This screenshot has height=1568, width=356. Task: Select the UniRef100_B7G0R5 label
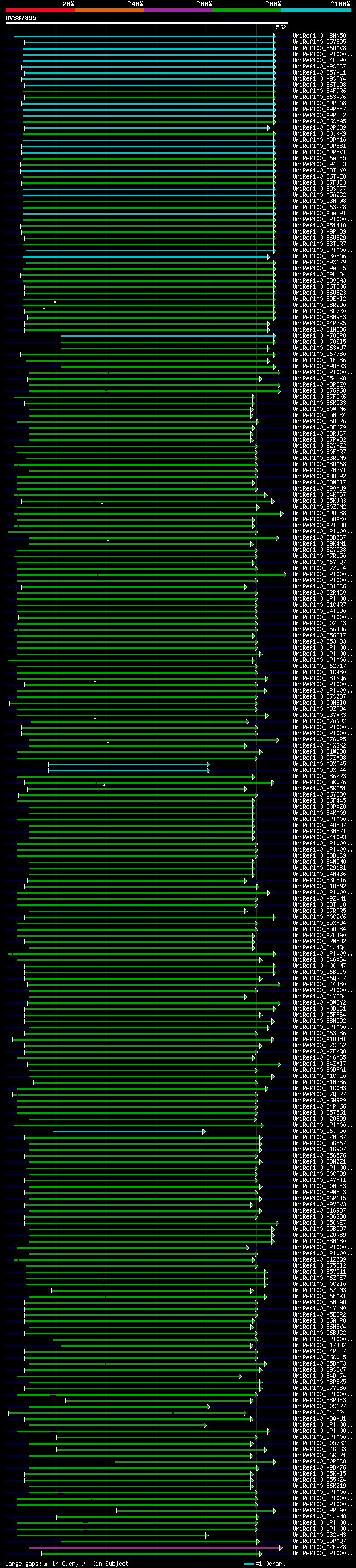[x=319, y=740]
